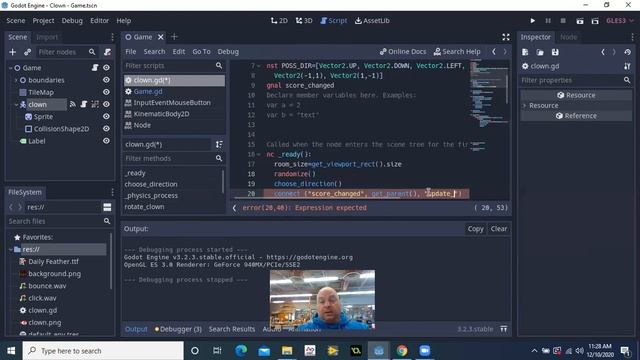
Task: Play a custom scene icon
Action: pyautogui.click(x=595, y=21)
